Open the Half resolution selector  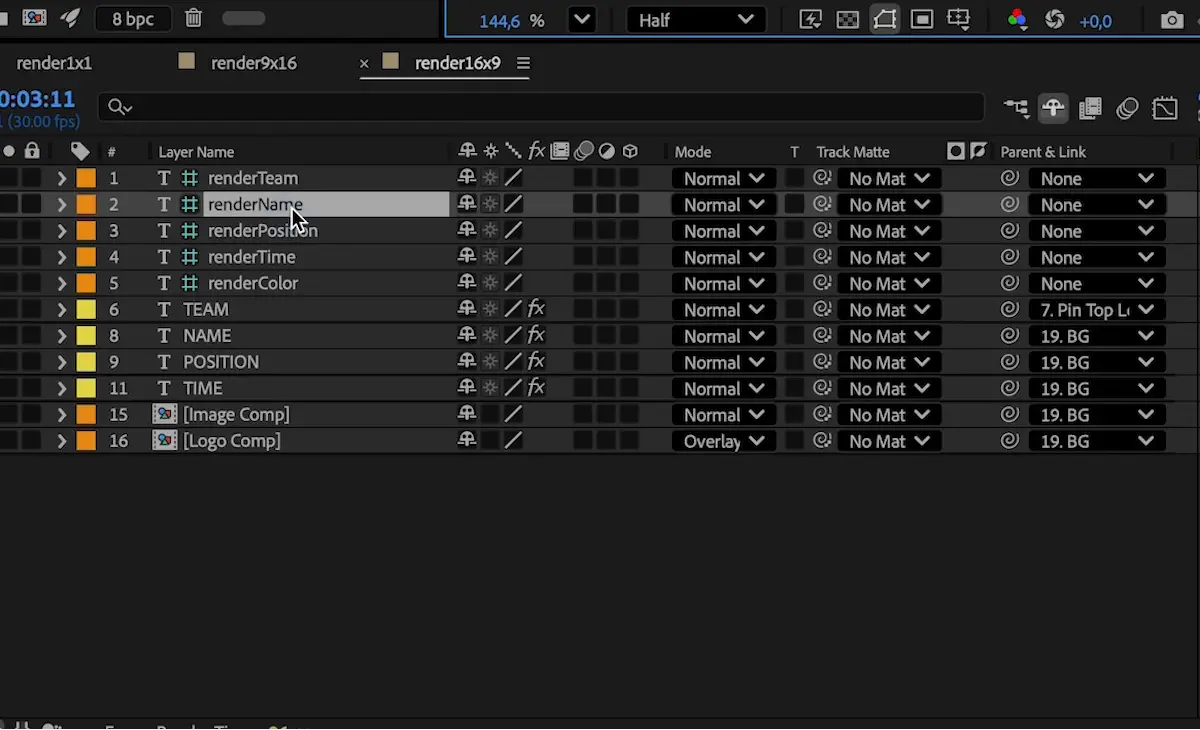[x=696, y=19]
